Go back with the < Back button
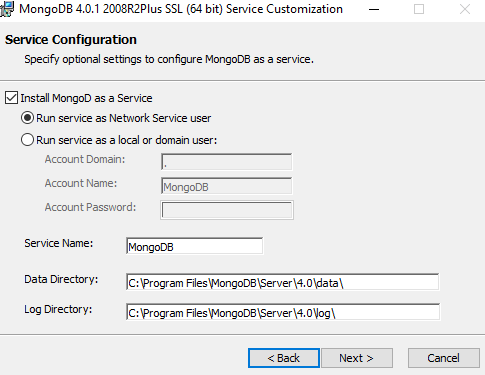The image size is (485, 375). coord(284,358)
